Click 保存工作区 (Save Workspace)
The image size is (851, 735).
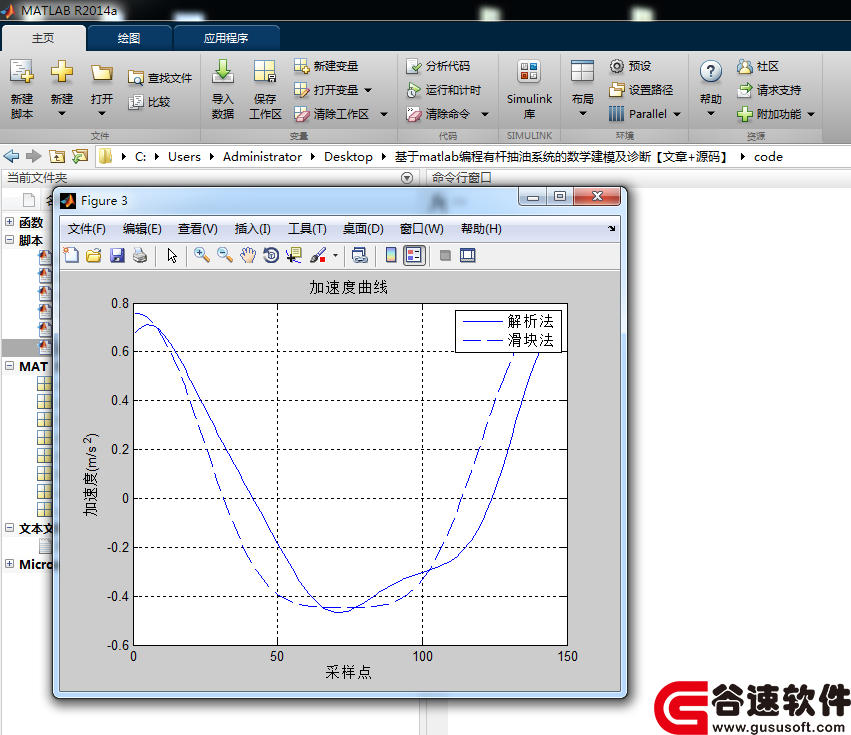click(x=265, y=88)
